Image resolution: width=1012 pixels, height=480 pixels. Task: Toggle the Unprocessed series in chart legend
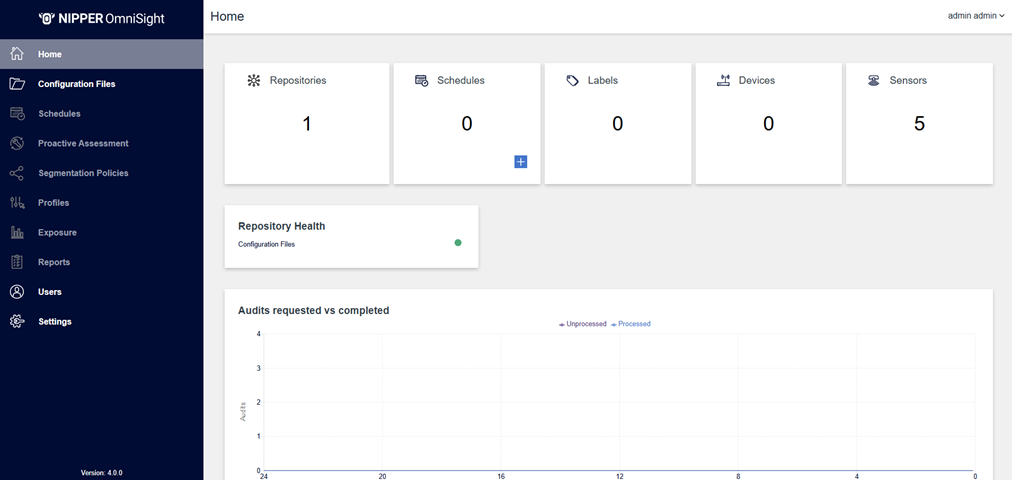(x=583, y=324)
